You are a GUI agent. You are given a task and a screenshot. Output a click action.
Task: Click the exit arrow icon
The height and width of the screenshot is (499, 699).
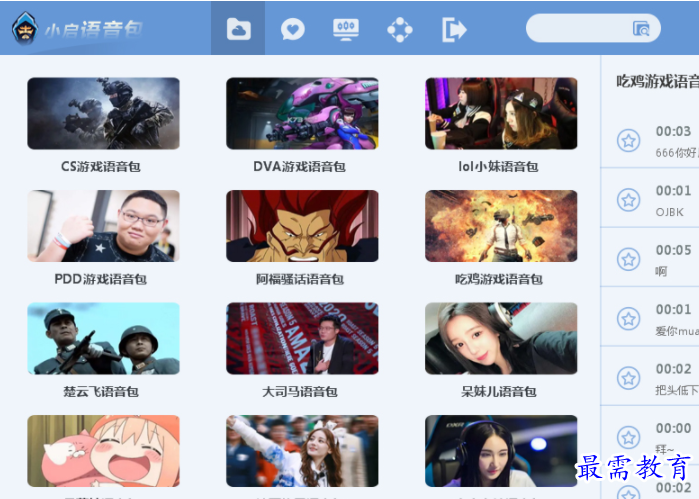click(454, 29)
